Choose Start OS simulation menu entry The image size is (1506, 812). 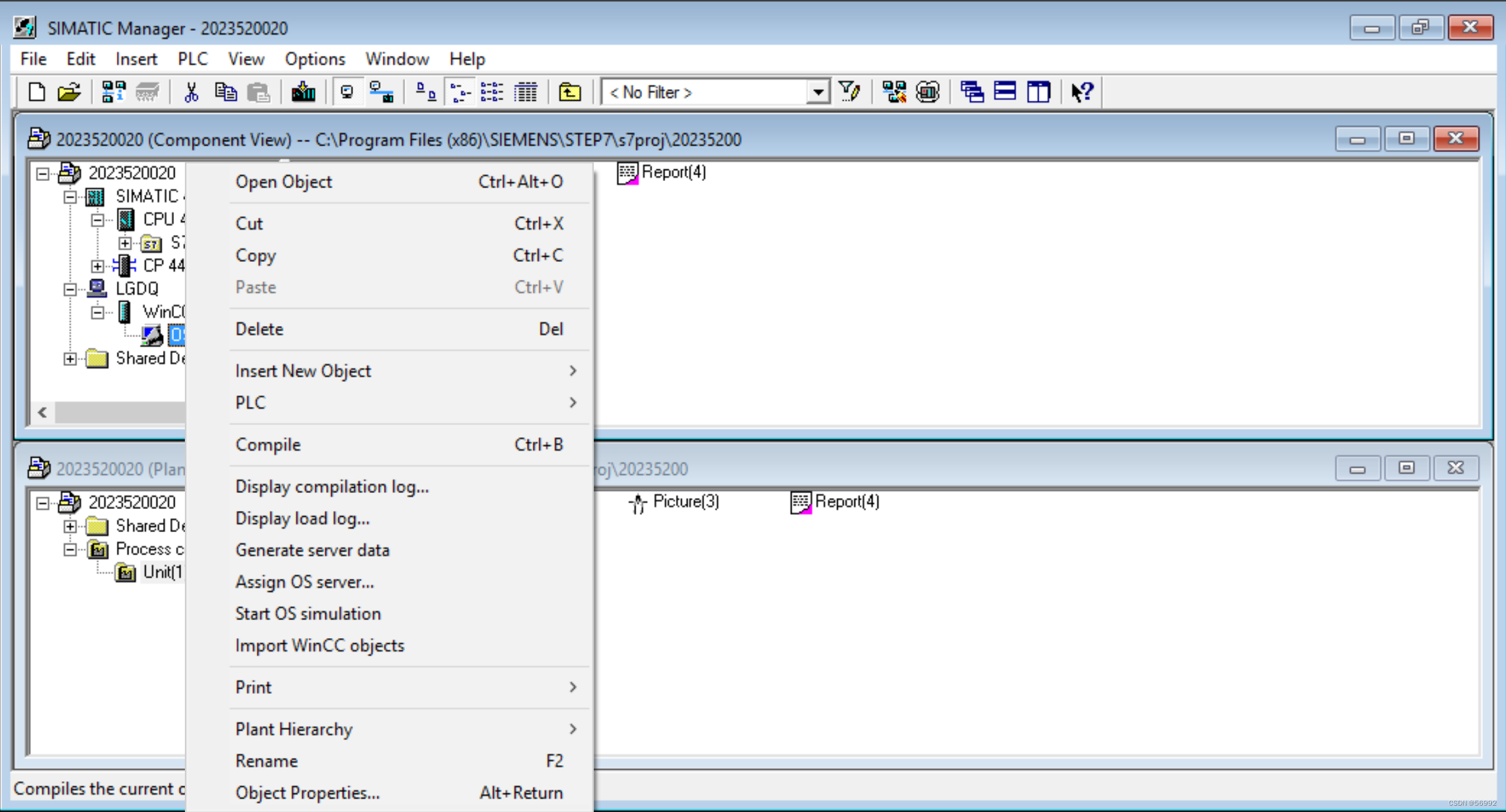(308, 613)
